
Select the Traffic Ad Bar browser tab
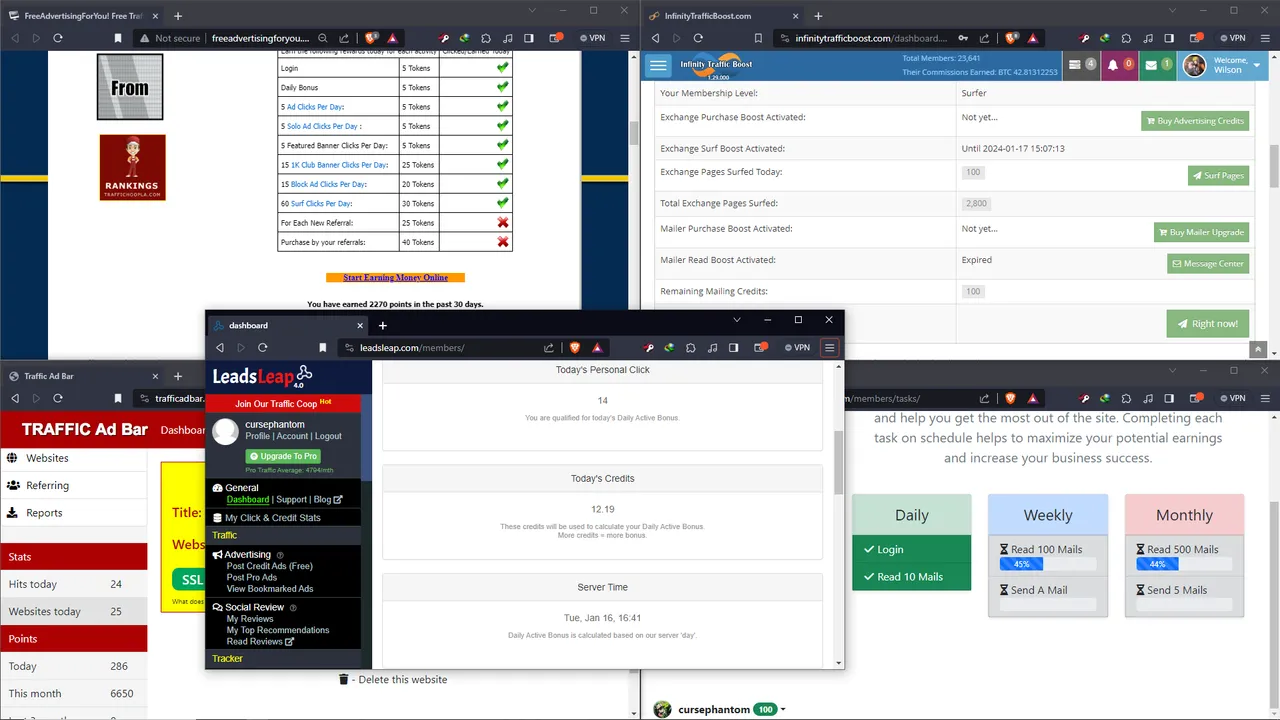(x=82, y=376)
